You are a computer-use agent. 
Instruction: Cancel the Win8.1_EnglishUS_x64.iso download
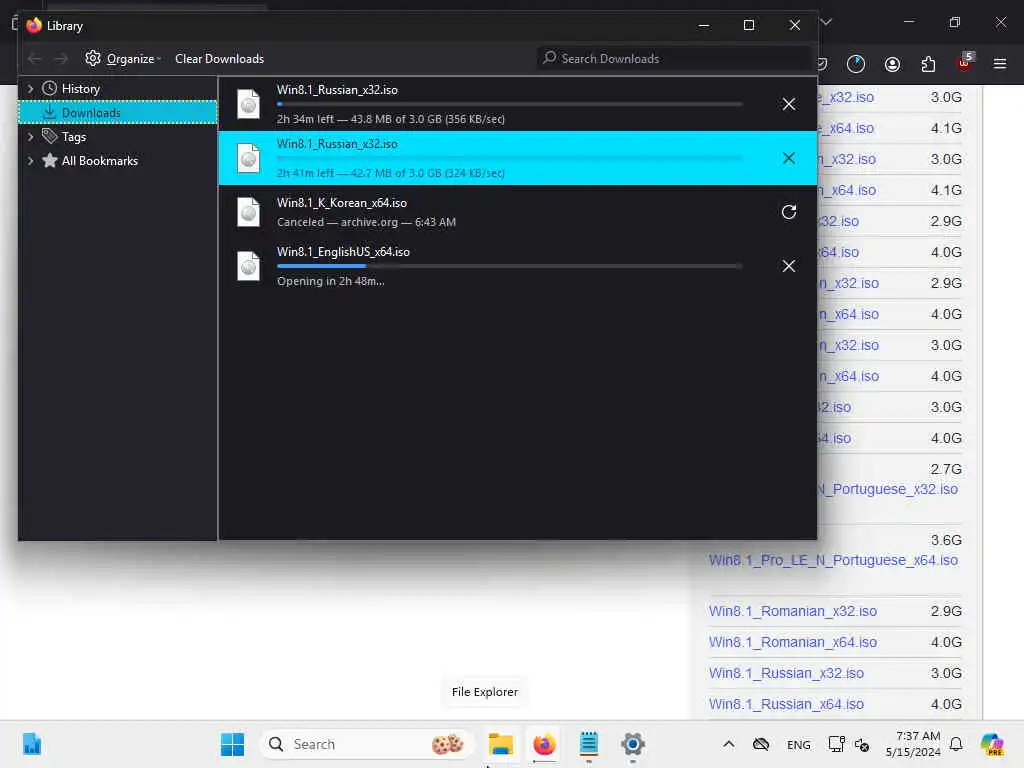(789, 266)
